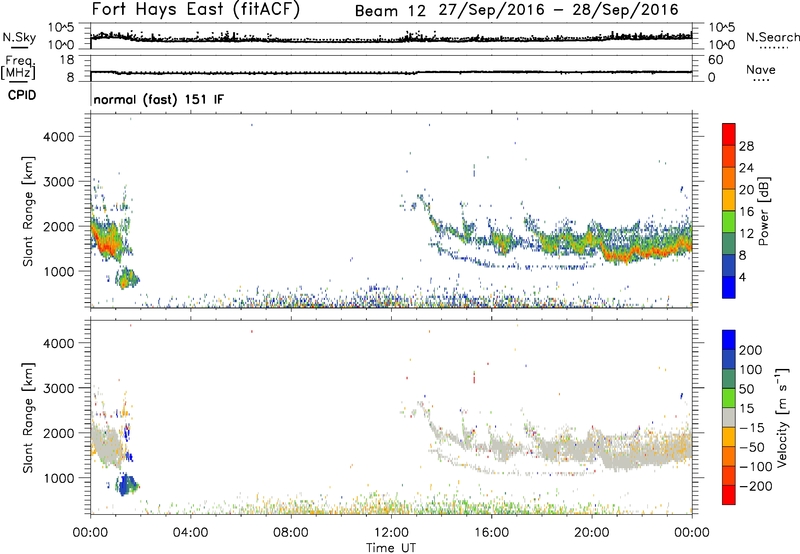The height and width of the screenshot is (554, 800).
Task: Select the title 'Fort Hays East (fitACF)'
Action: [196, 10]
